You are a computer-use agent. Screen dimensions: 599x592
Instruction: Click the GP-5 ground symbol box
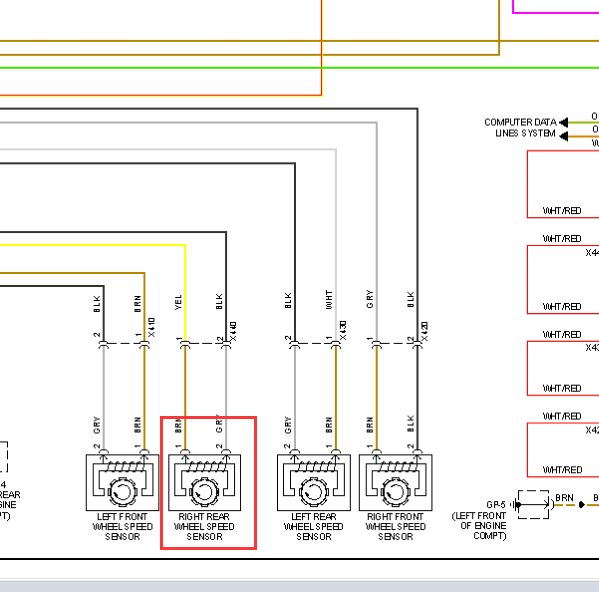[x=534, y=505]
